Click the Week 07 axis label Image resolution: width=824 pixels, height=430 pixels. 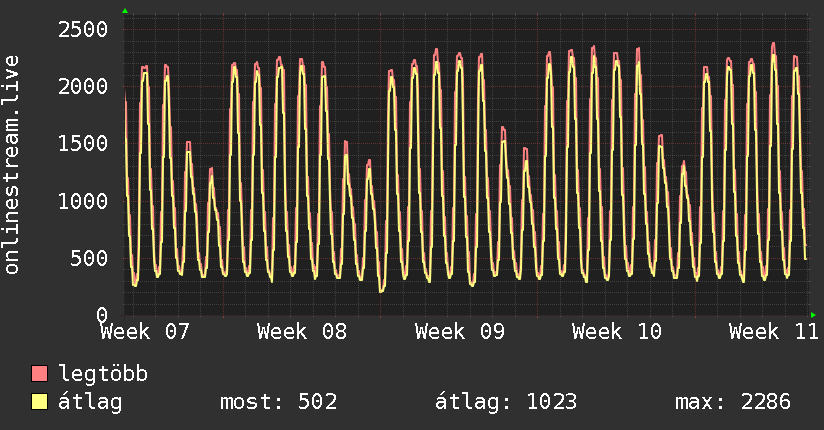[145, 332]
